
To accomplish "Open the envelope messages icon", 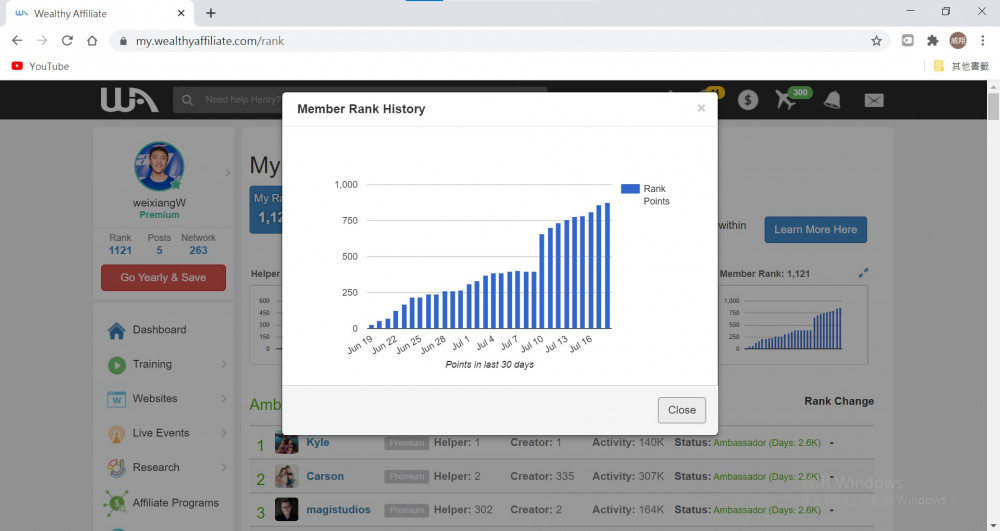I will click(x=874, y=100).
